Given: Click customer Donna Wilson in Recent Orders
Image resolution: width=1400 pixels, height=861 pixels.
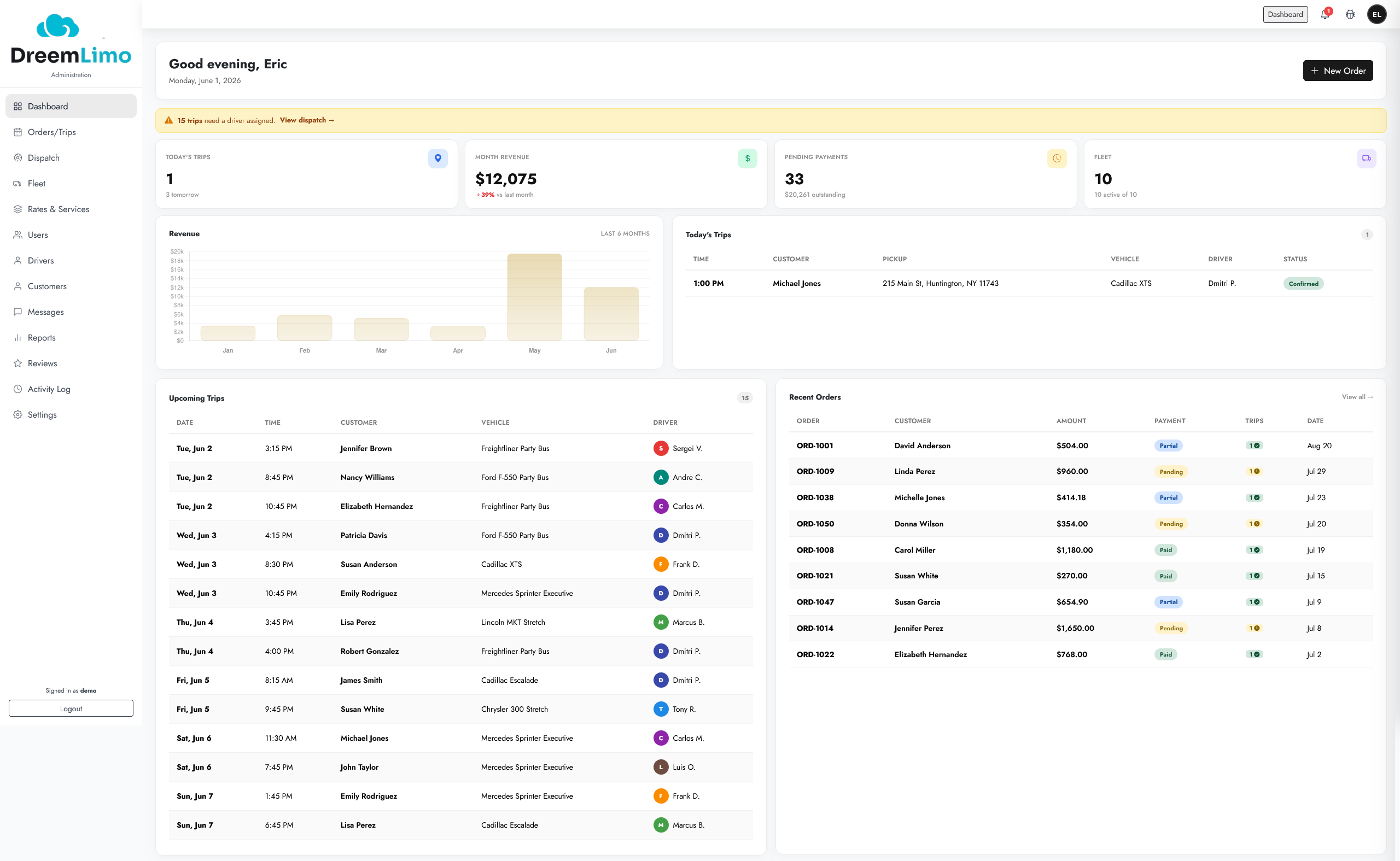Looking at the screenshot, I should 918,524.
